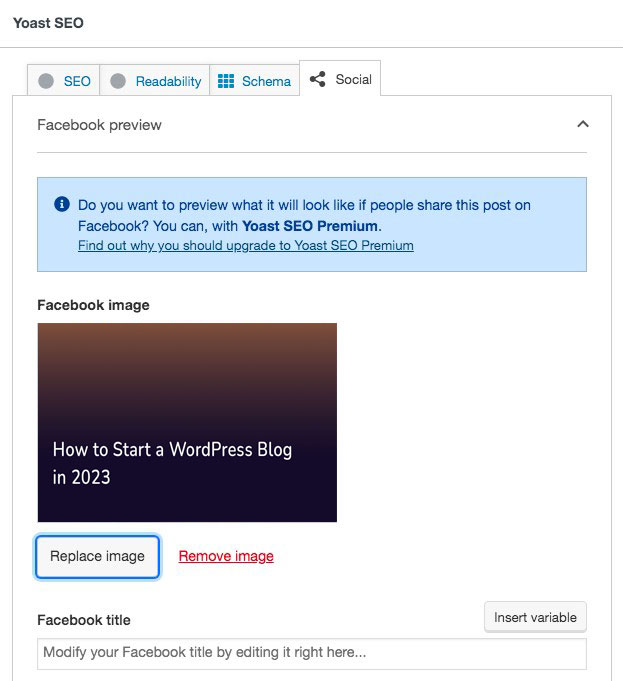The height and width of the screenshot is (681, 623).
Task: Click the Social share icon
Action: point(318,79)
